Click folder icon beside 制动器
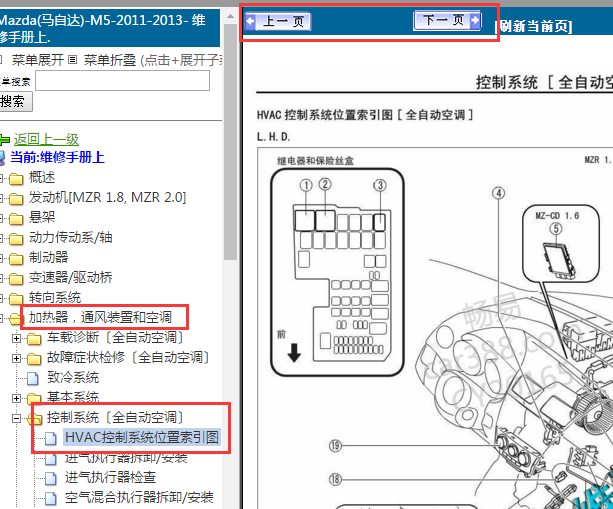This screenshot has width=613, height=509. coord(16,259)
